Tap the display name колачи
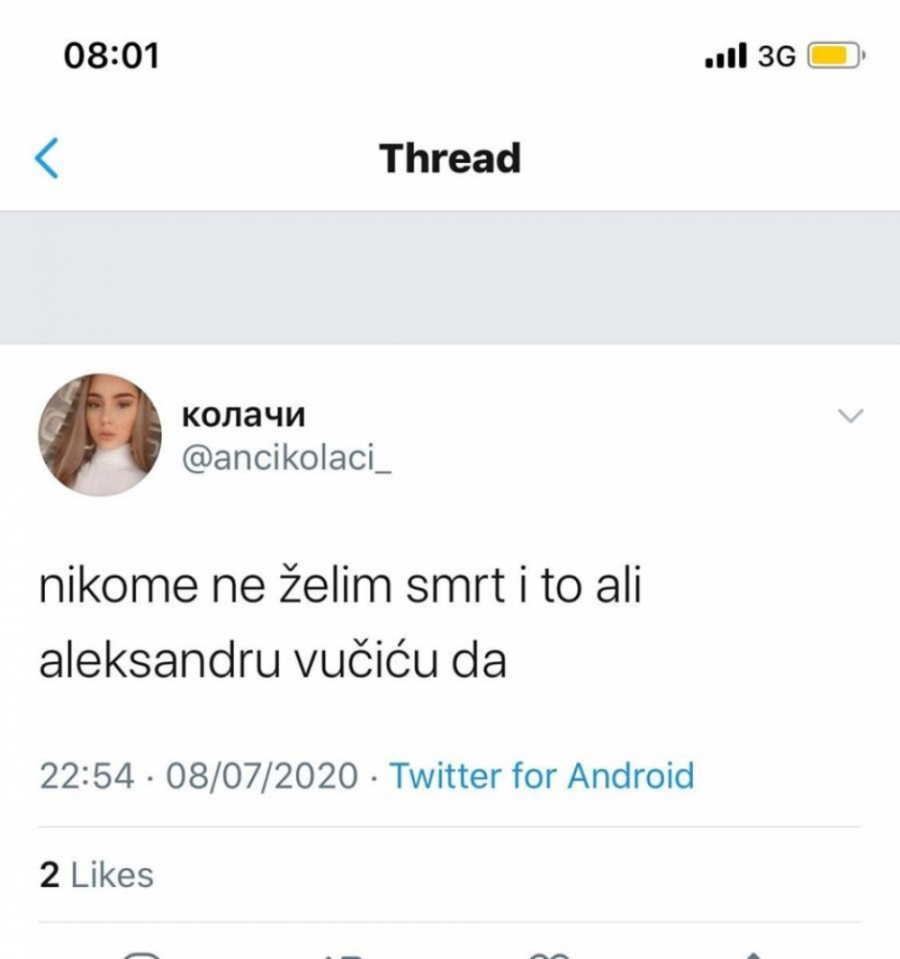 244,415
